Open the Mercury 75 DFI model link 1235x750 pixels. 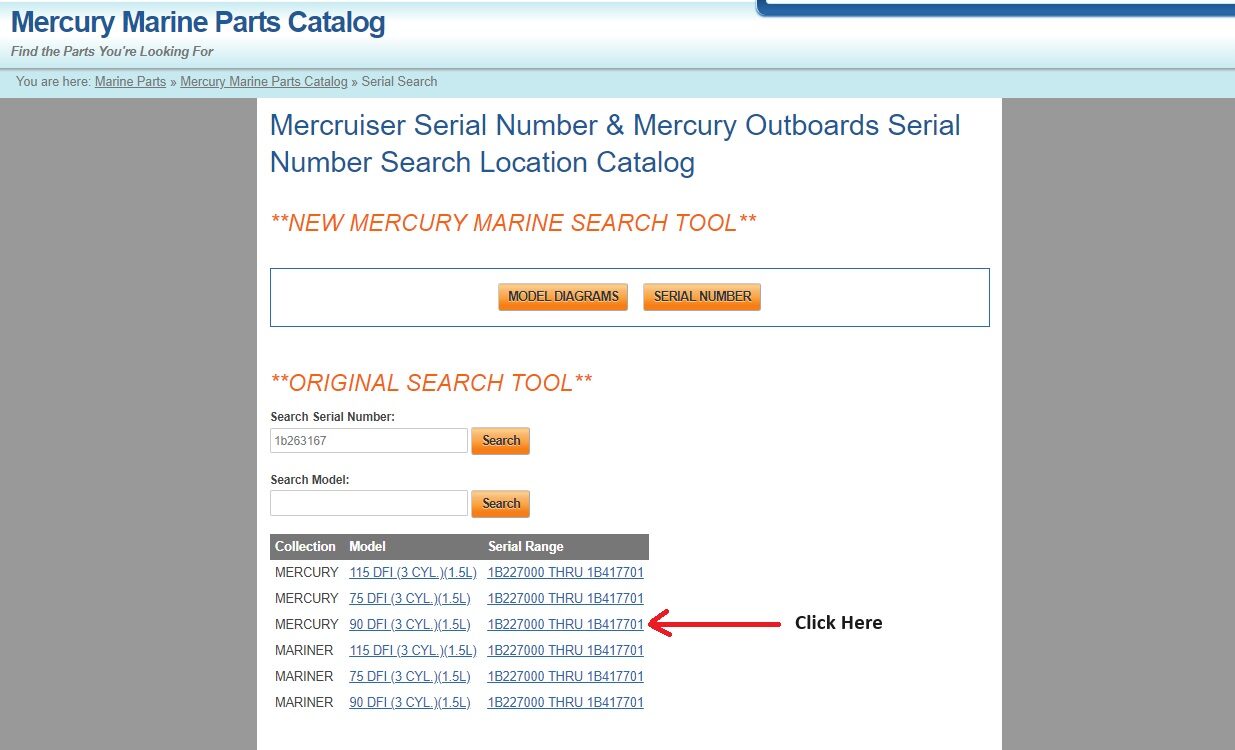point(410,599)
